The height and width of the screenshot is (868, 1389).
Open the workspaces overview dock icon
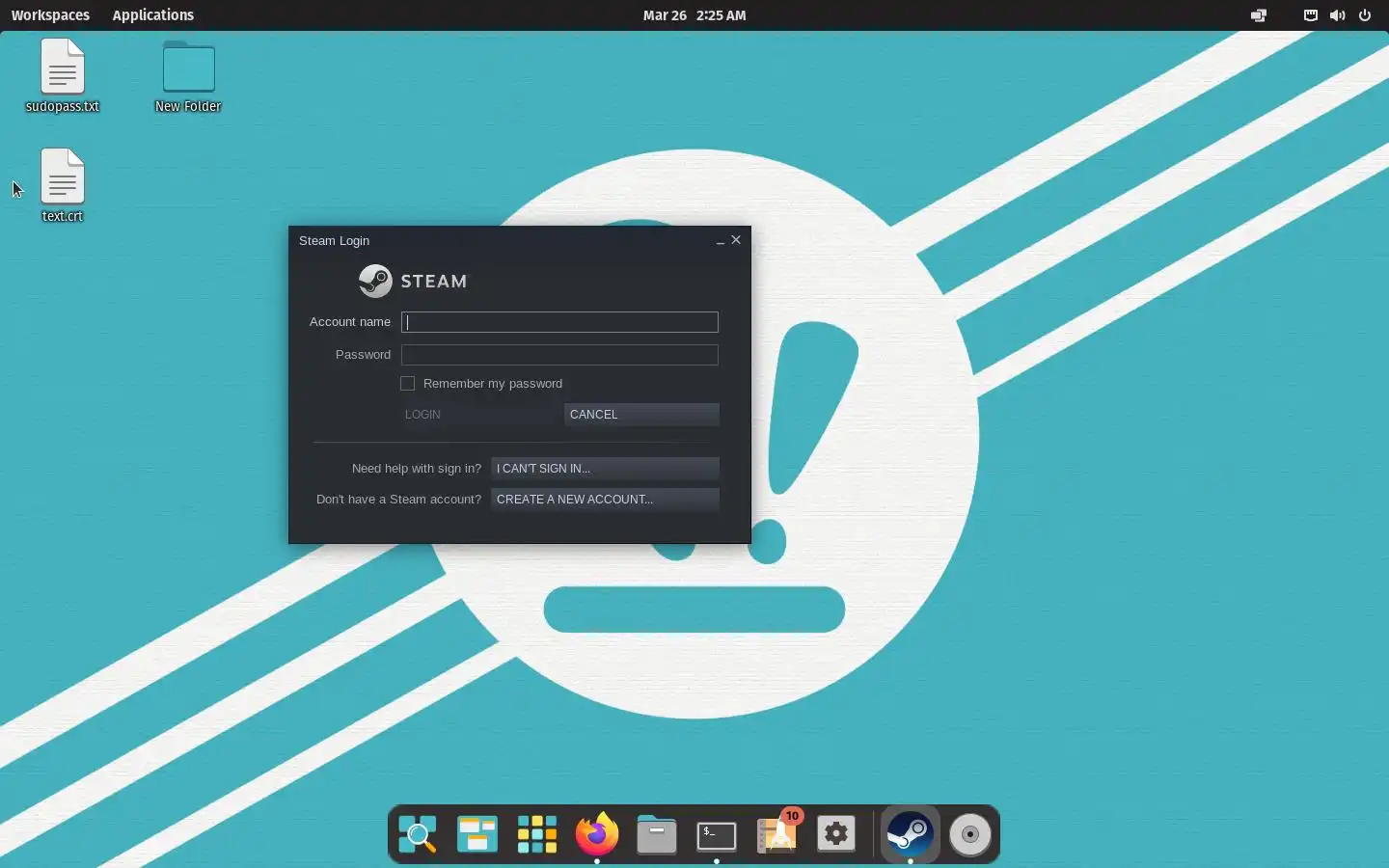pyautogui.click(x=477, y=834)
